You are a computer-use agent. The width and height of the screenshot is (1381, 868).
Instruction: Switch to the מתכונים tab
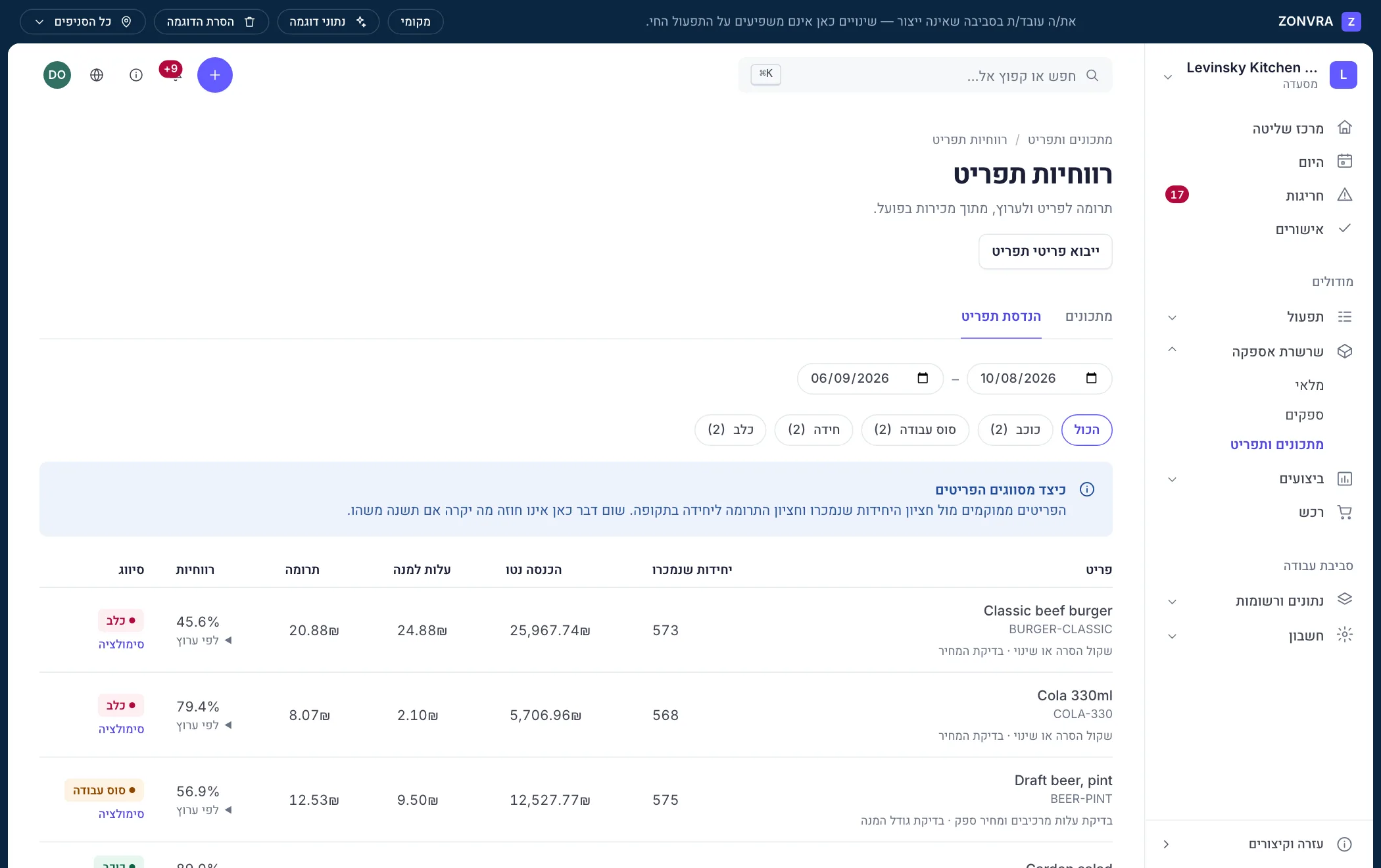pos(1088,317)
